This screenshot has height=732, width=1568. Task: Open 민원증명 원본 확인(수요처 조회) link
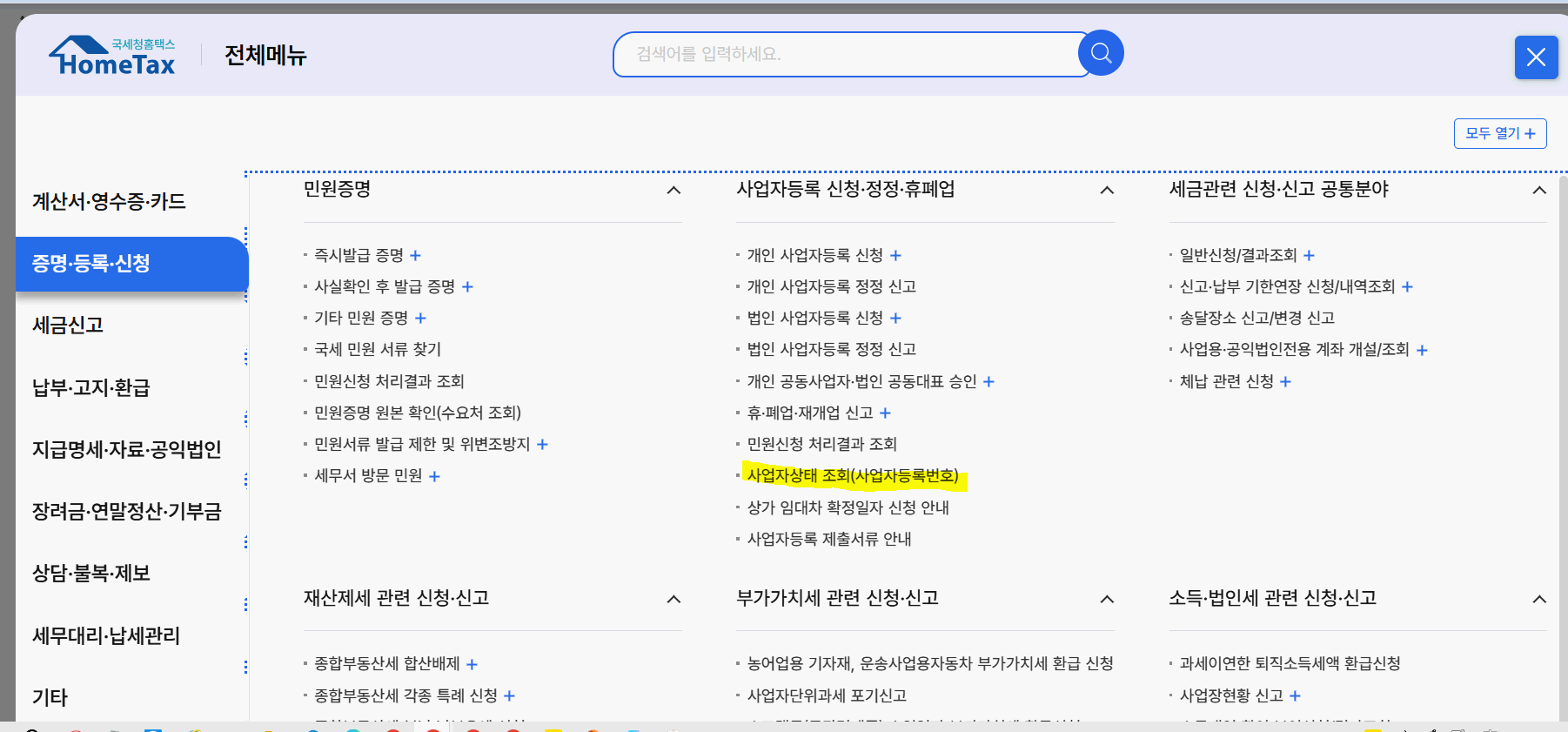[418, 413]
